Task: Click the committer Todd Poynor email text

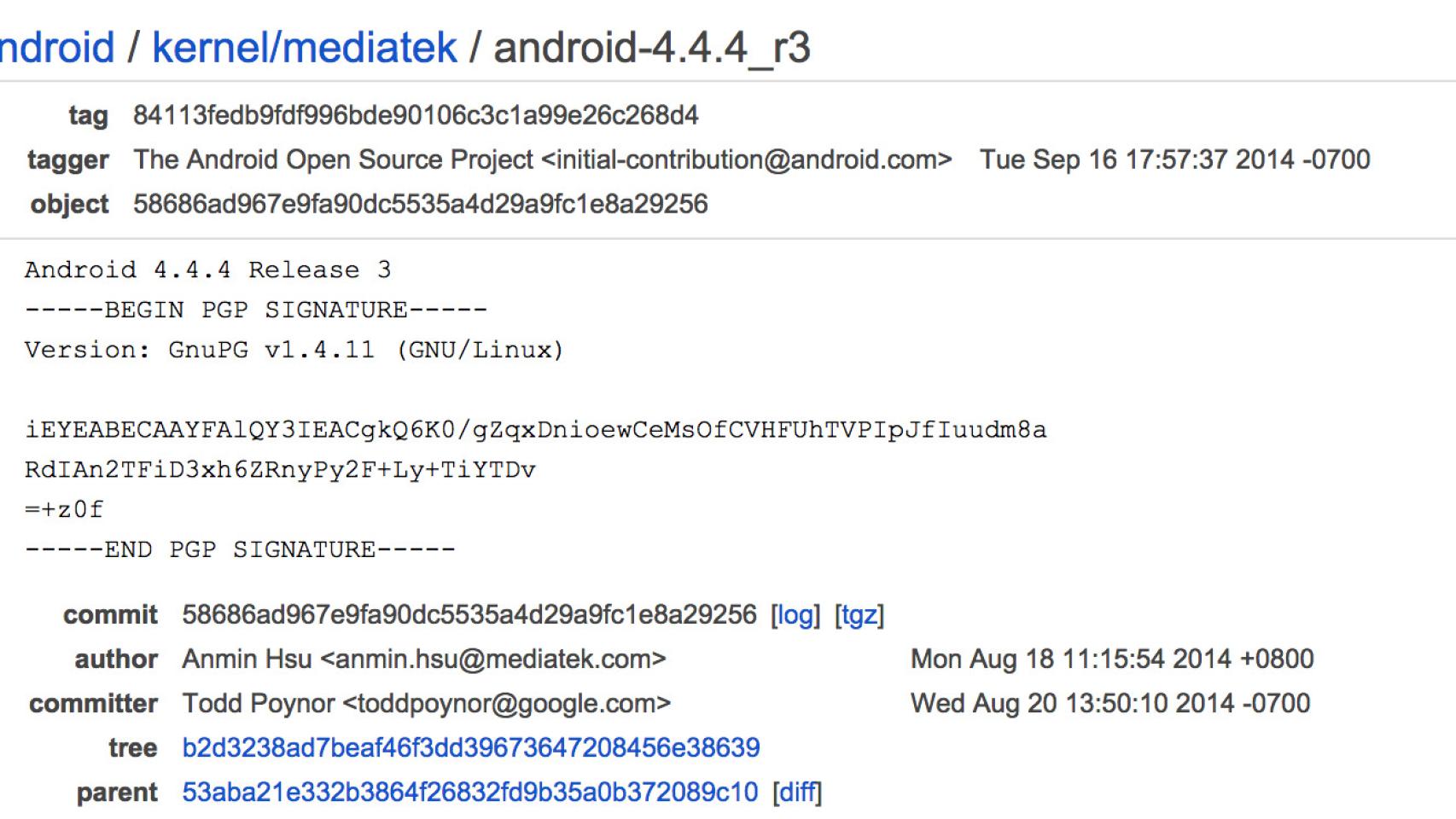Action: pyautogui.click(x=506, y=704)
